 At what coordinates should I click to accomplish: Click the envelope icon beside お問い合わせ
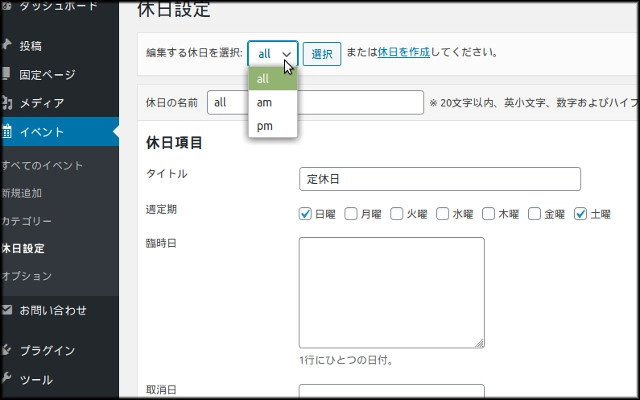(x=7, y=309)
